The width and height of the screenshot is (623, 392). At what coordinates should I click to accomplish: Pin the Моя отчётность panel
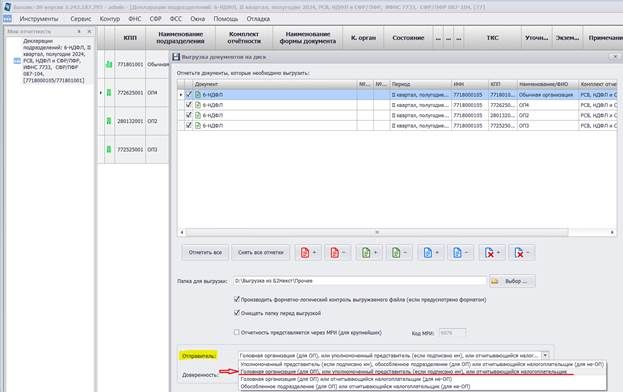pos(79,31)
